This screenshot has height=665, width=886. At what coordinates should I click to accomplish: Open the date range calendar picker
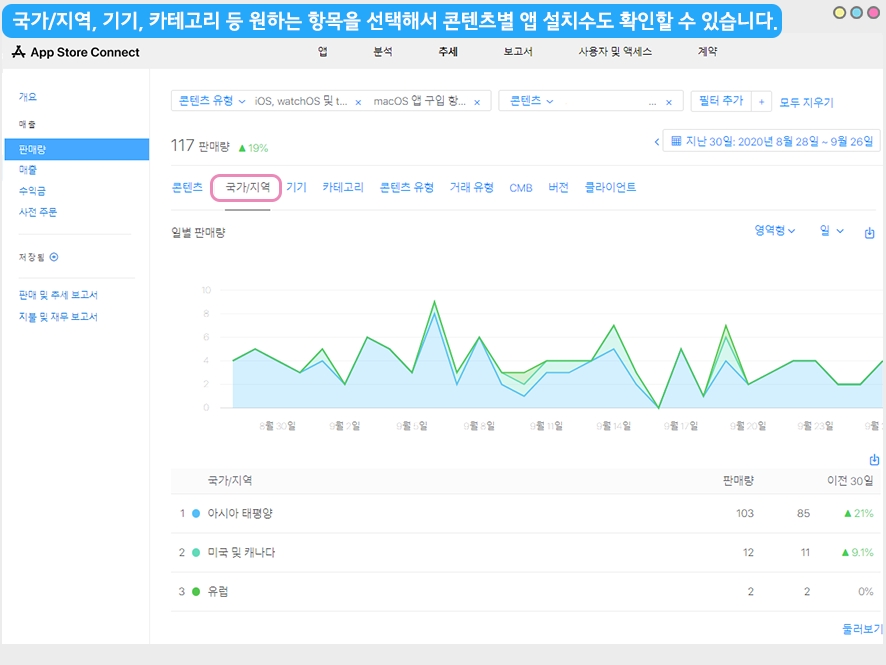tap(676, 142)
